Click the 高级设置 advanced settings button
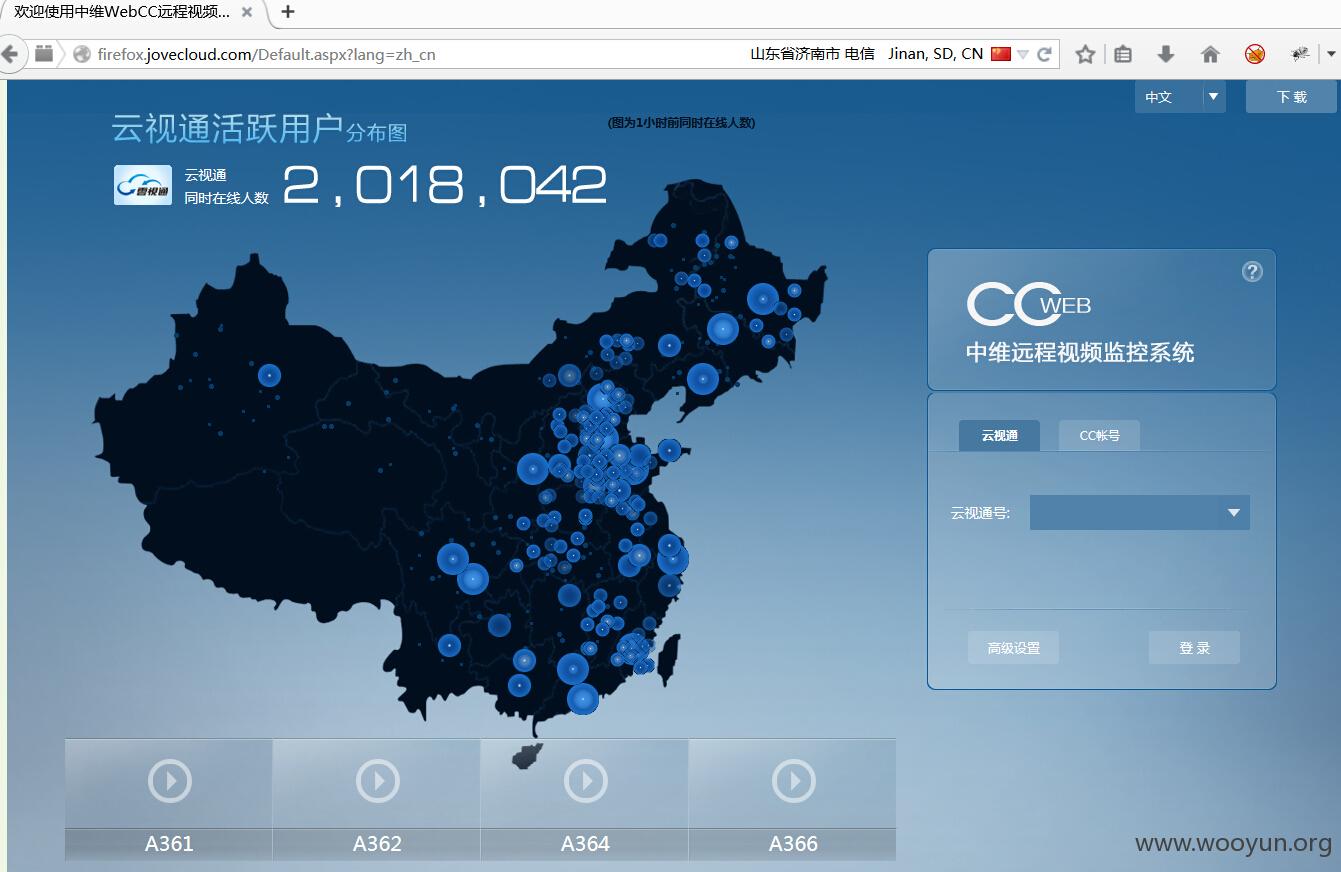The height and width of the screenshot is (872, 1341). [x=1013, y=648]
